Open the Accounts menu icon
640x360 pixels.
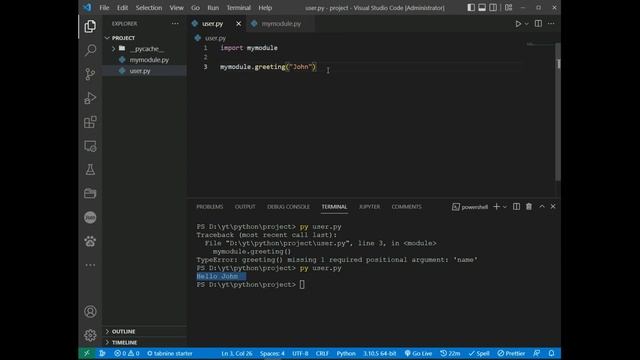90,312
